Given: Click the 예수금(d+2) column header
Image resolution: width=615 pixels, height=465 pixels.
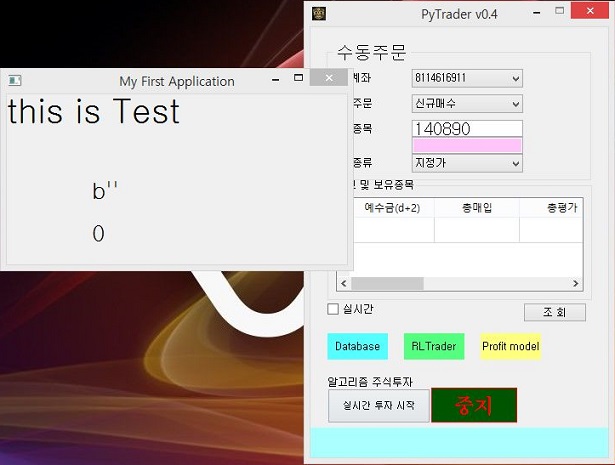Looking at the screenshot, I should (x=393, y=207).
